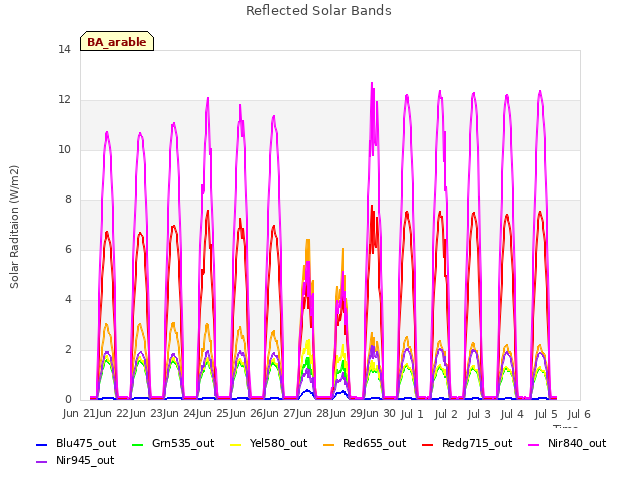640x480 pixels.
Task: Click the Red655_out legend label
Action: 374,443
